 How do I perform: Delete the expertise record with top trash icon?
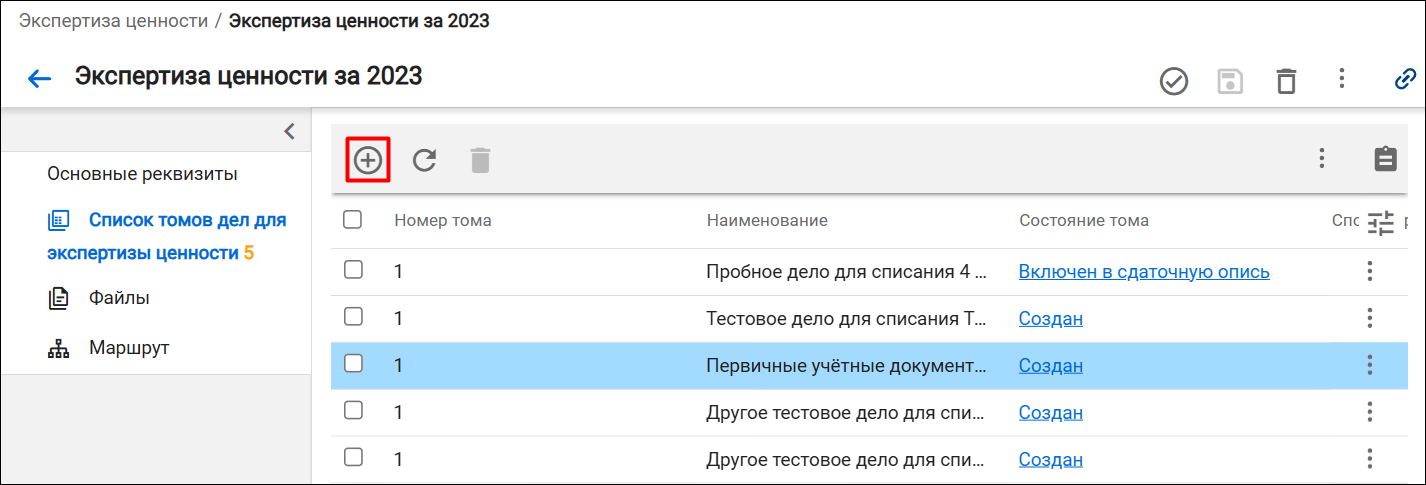(x=1286, y=81)
